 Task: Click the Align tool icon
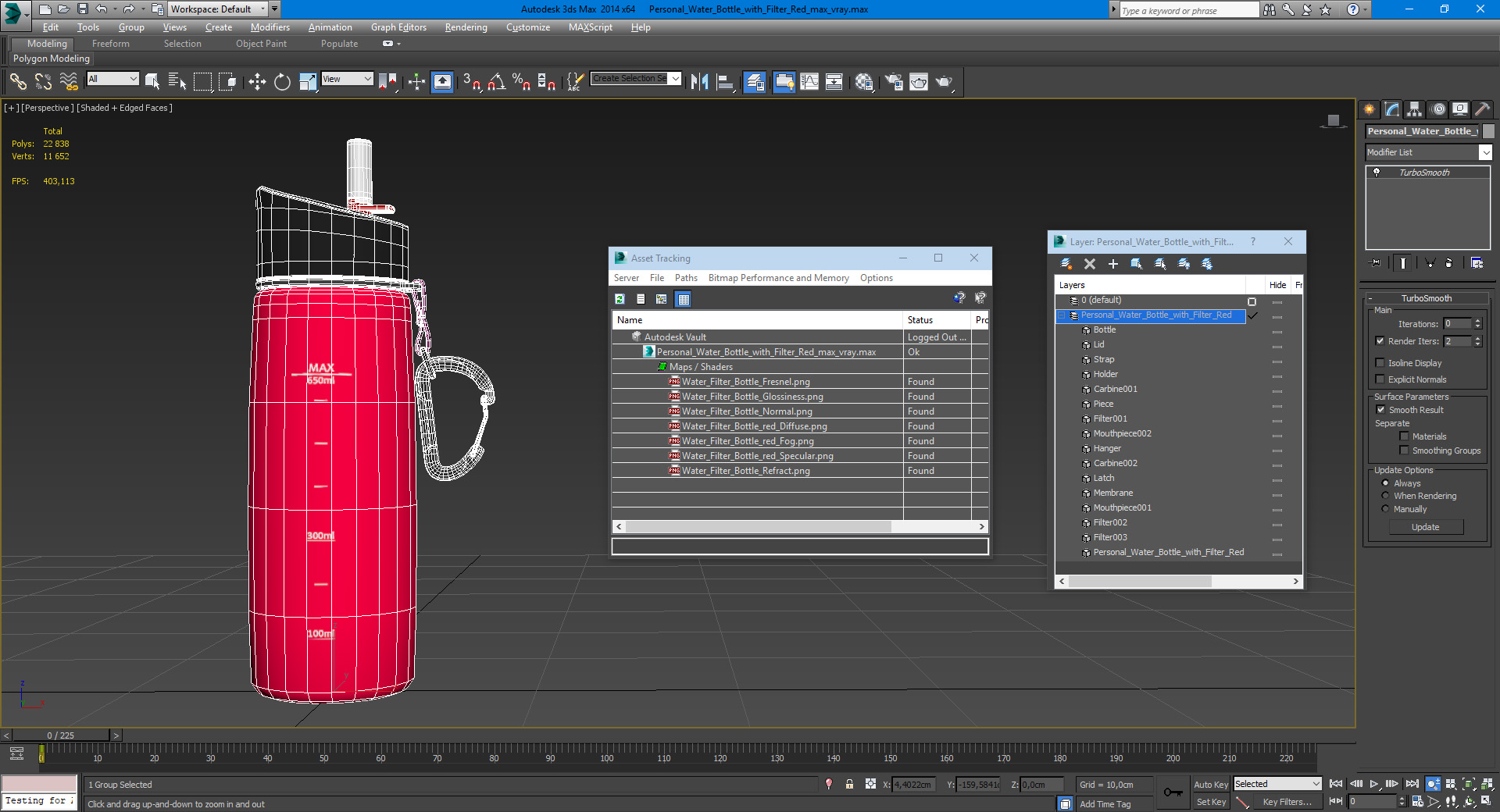click(x=725, y=81)
